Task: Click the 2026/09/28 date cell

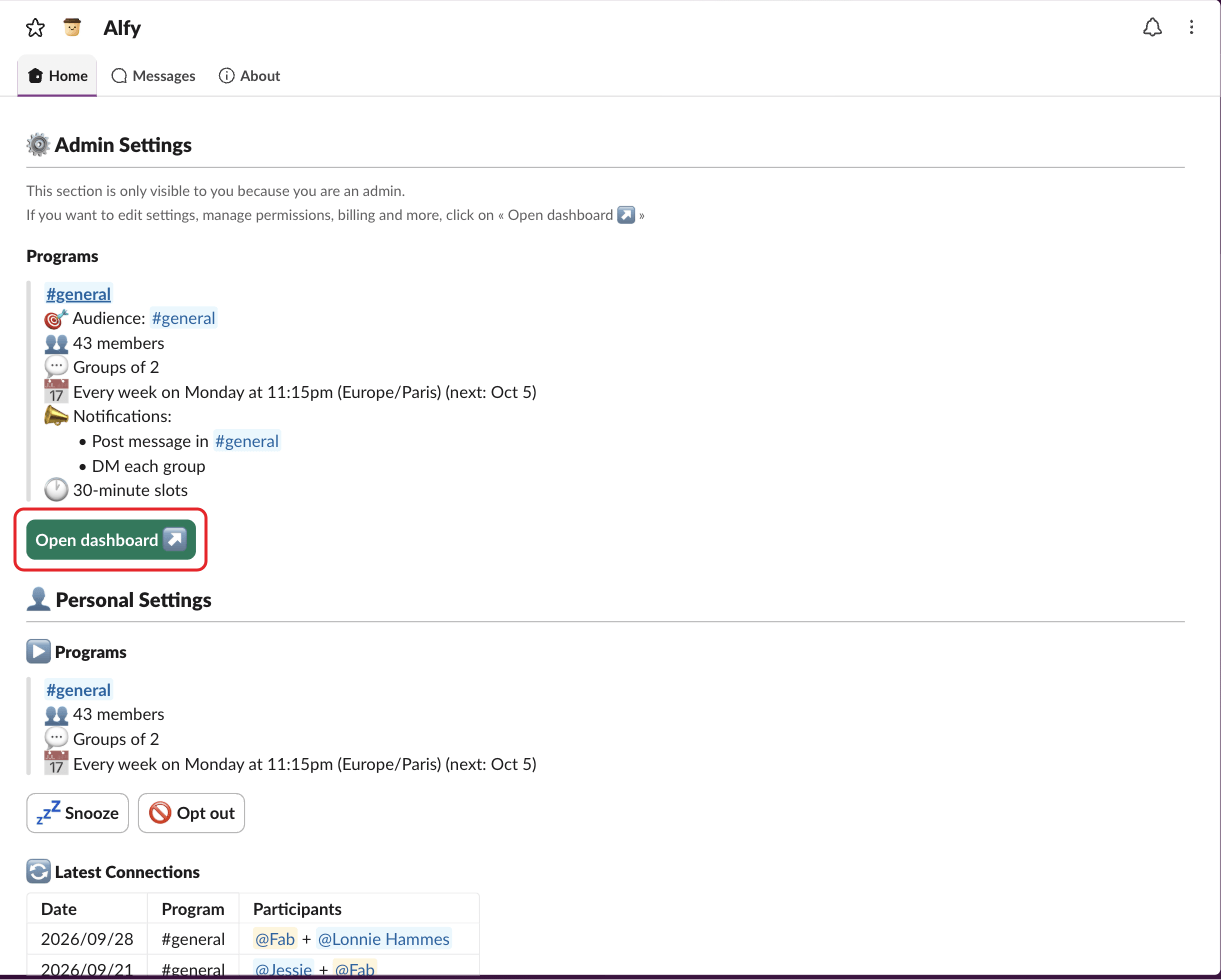Action: (x=87, y=939)
